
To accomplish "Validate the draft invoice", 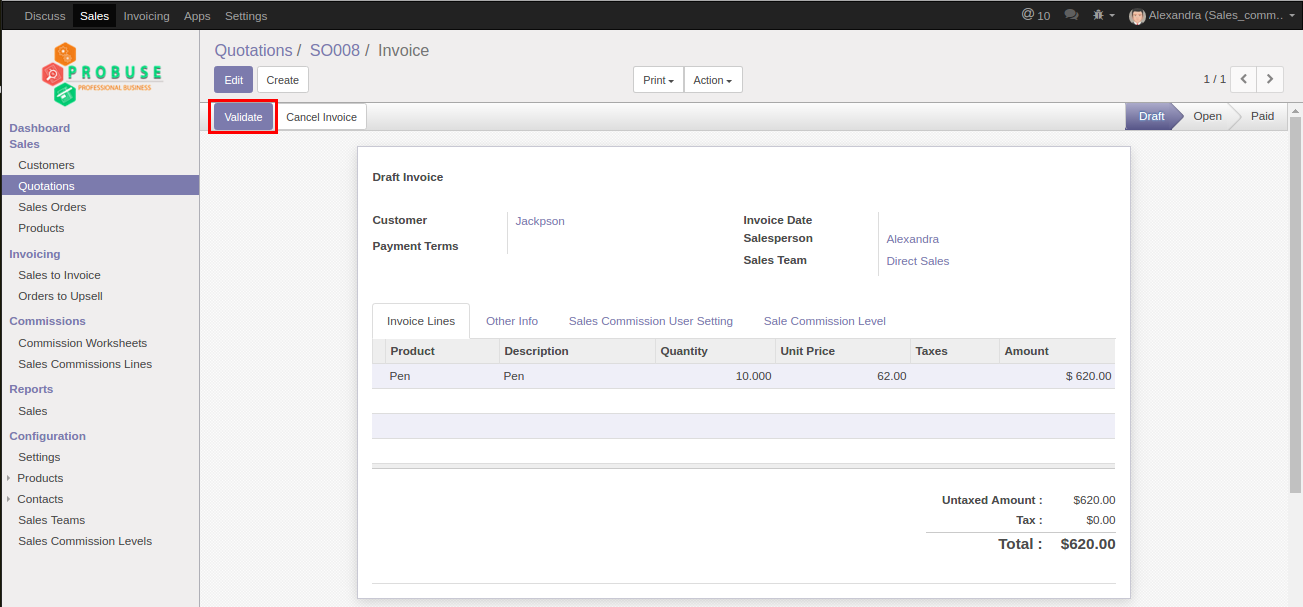I will 243,117.
